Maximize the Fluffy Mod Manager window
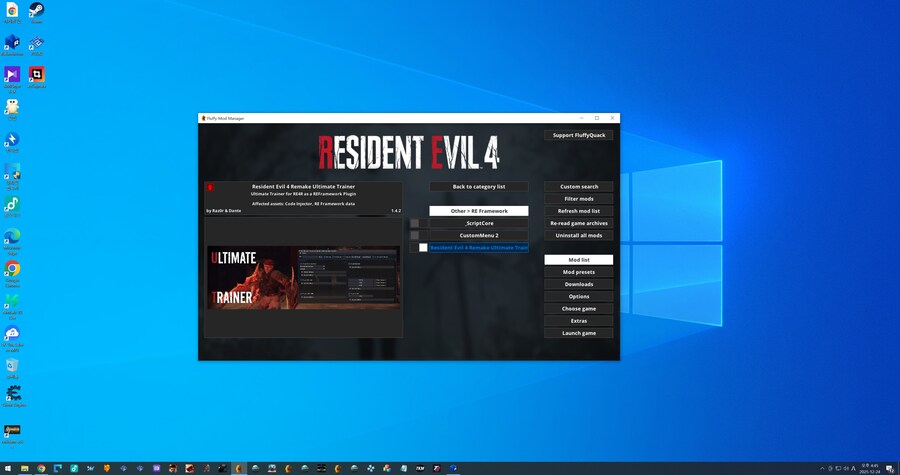 coord(597,118)
